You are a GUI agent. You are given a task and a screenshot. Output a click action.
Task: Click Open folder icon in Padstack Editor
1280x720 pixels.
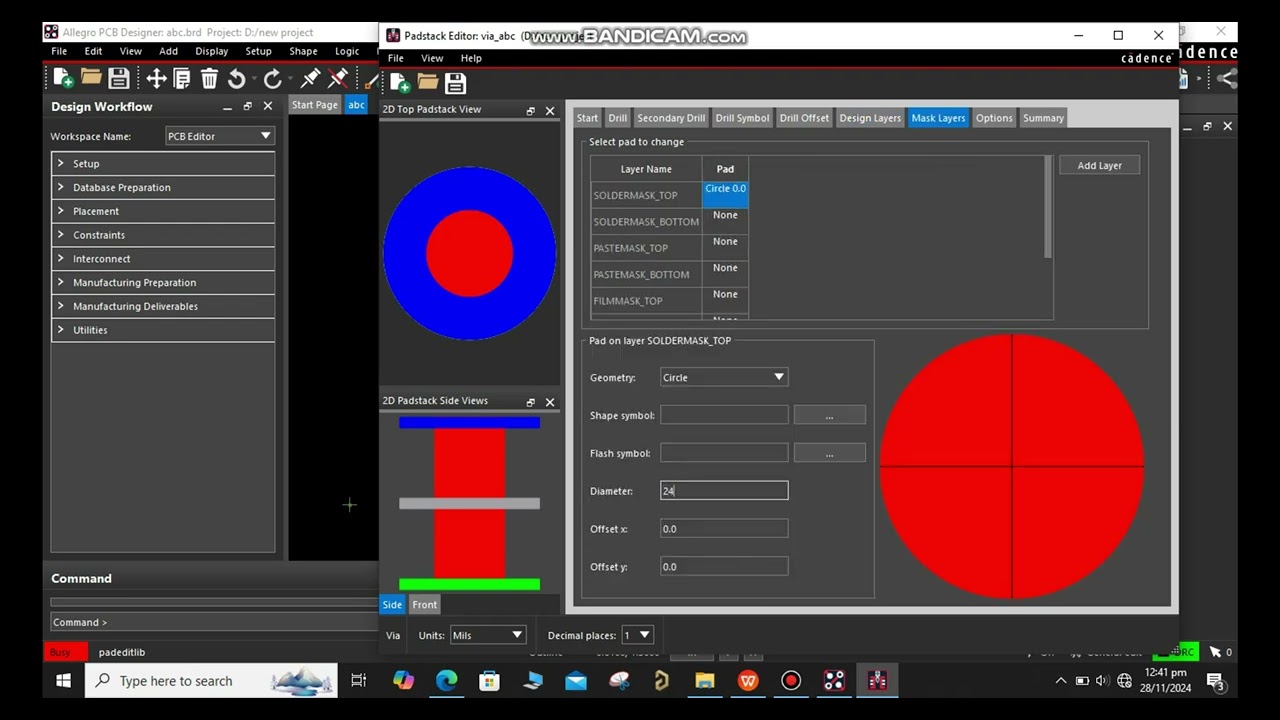point(428,83)
